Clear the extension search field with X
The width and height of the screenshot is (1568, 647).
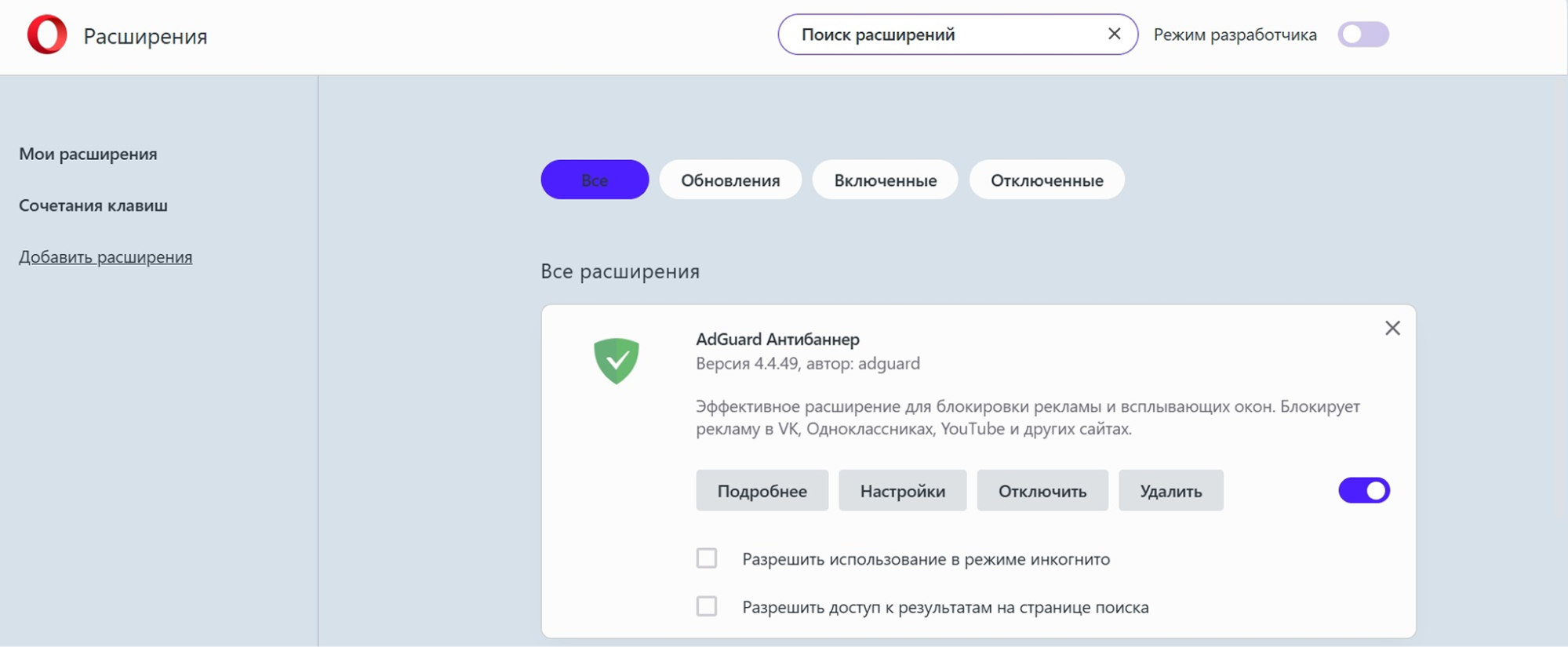point(1114,34)
